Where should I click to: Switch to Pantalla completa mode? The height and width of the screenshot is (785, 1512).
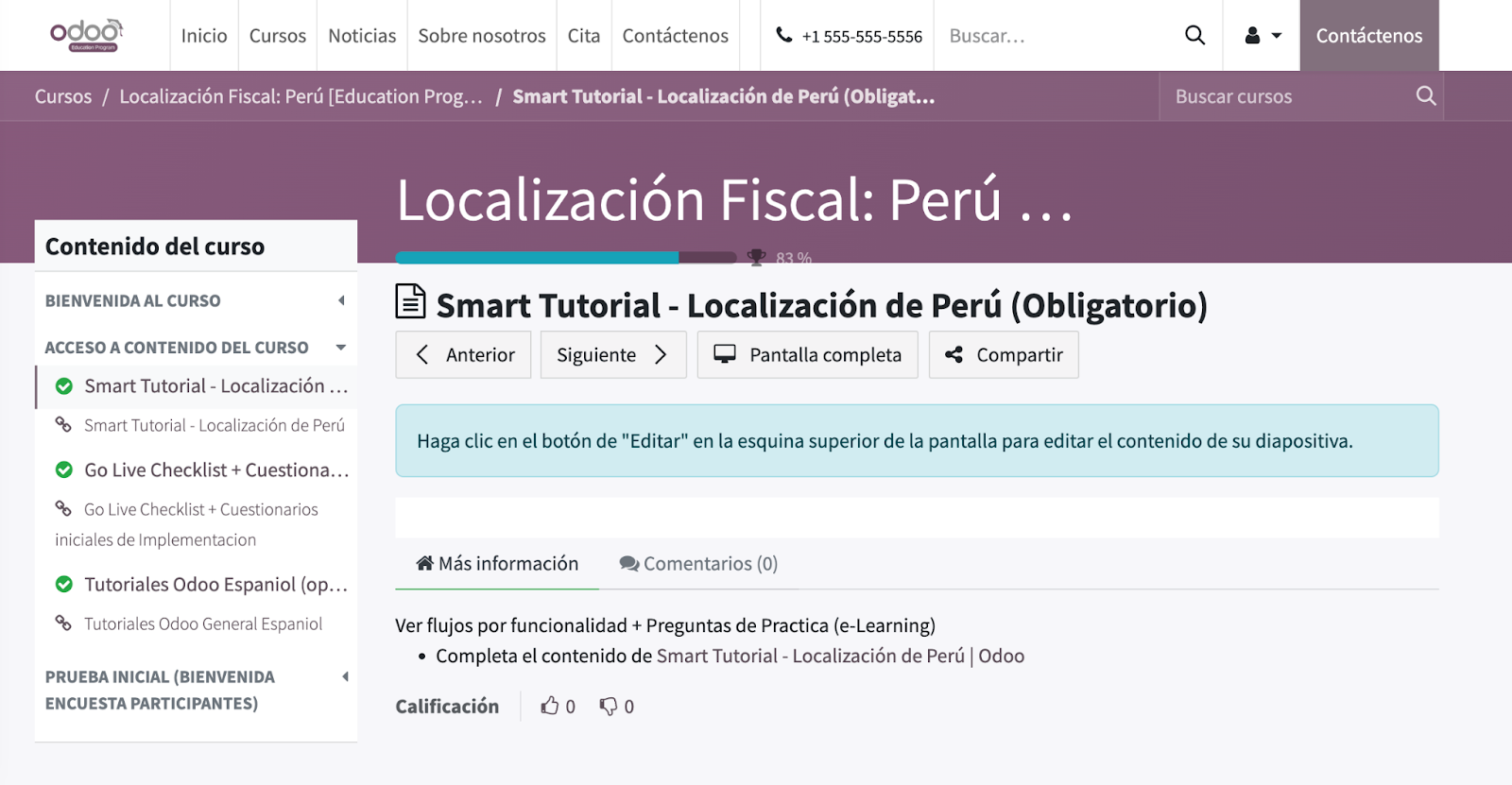(808, 354)
